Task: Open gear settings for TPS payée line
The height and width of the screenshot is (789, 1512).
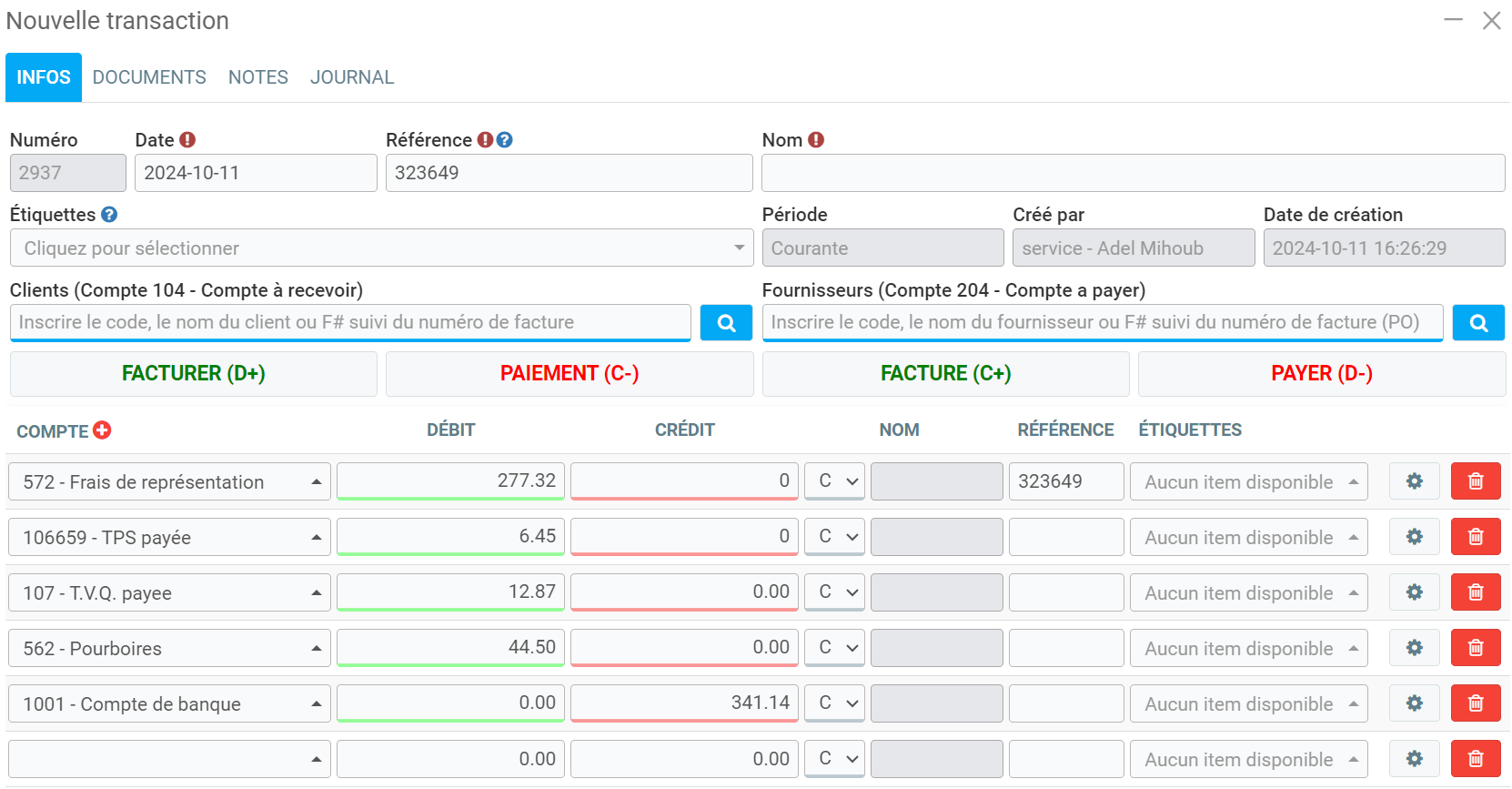Action: coord(1414,537)
